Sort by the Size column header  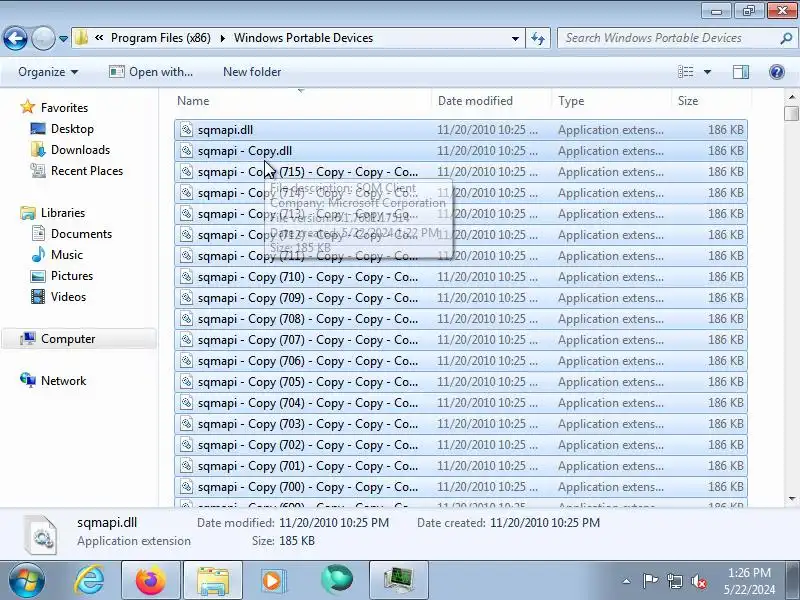(x=711, y=101)
